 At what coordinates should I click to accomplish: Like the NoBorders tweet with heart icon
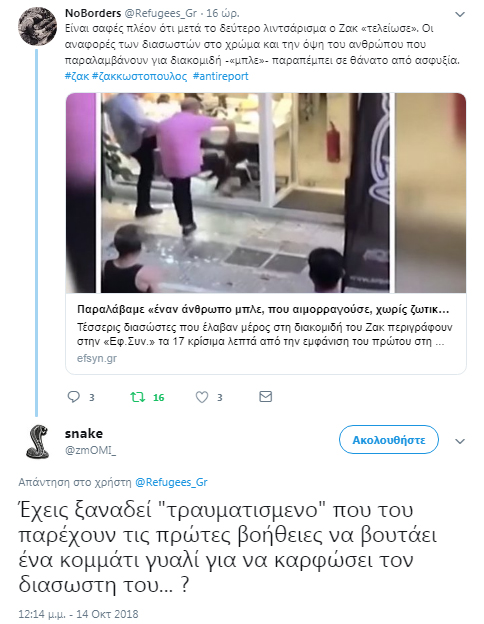click(202, 397)
